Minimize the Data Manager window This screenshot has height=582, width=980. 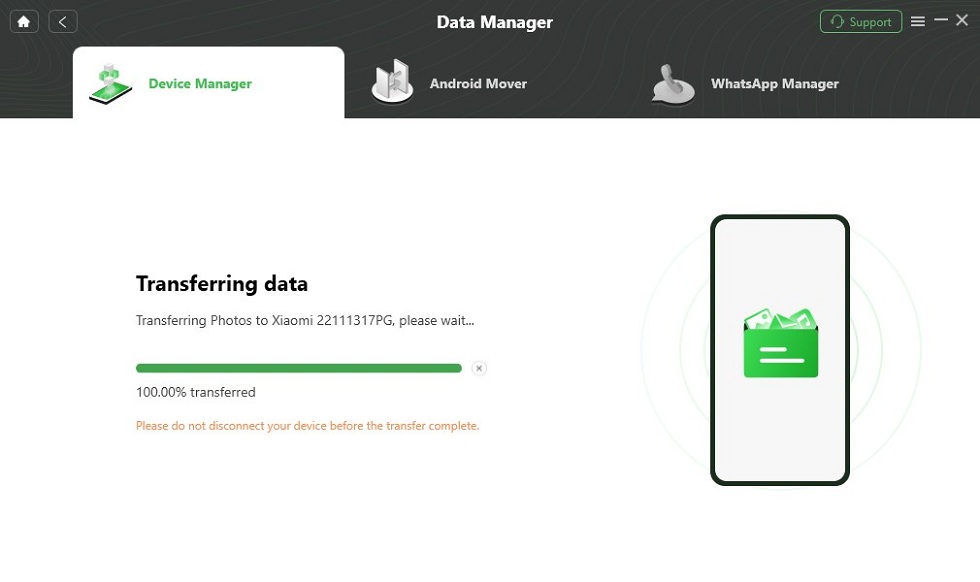click(941, 20)
